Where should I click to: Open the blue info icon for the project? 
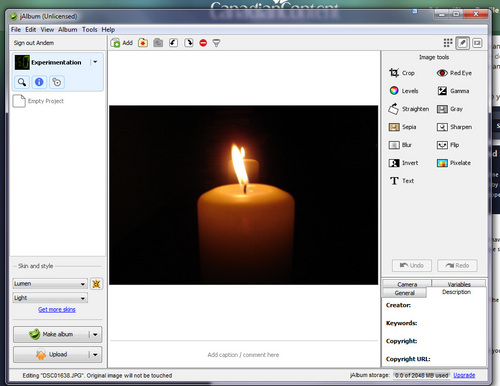pyautogui.click(x=39, y=82)
